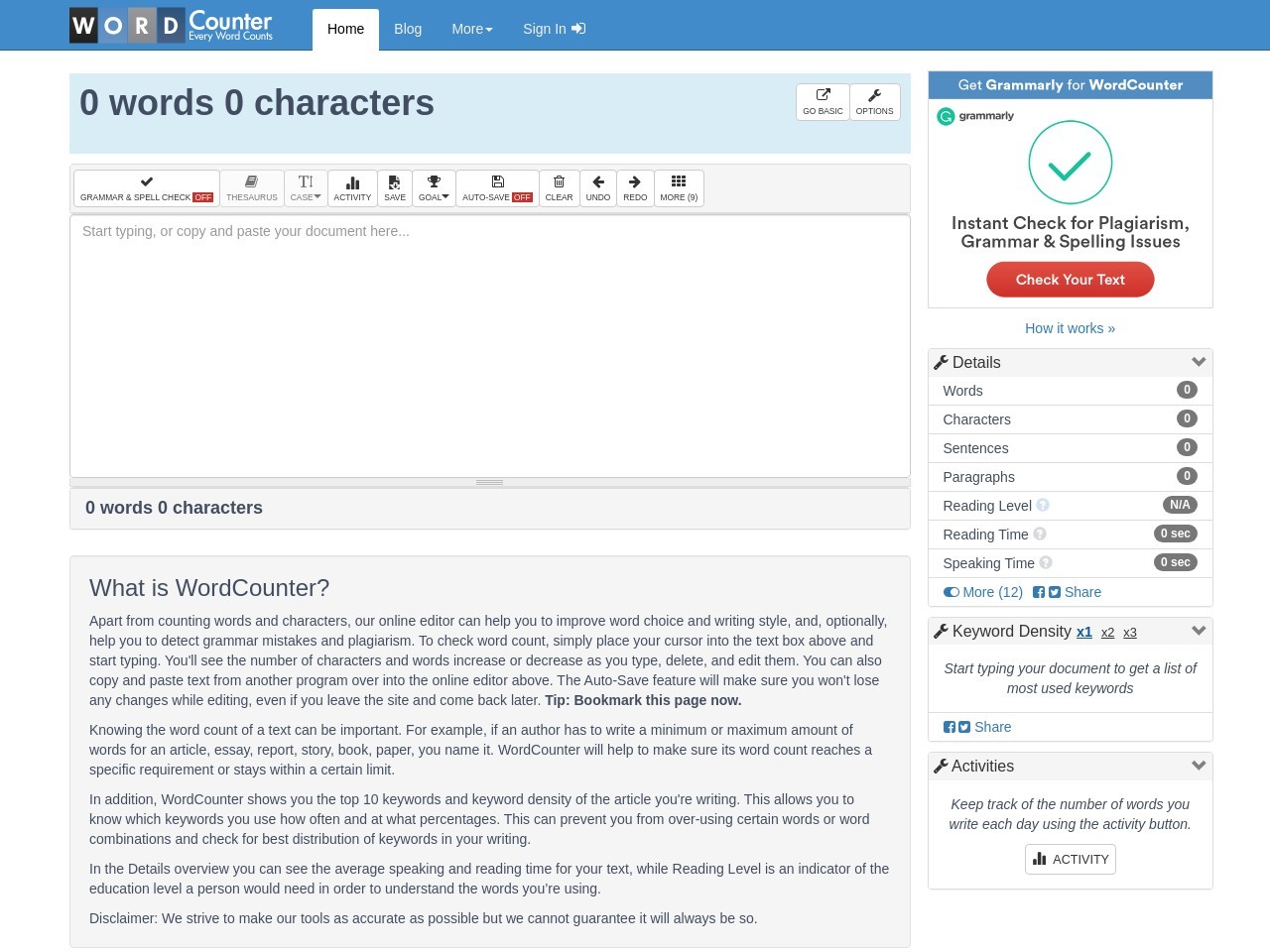Click the bottom '0 words 0 characters' bar
Screen dimensions: 1270x952
(x=490, y=508)
